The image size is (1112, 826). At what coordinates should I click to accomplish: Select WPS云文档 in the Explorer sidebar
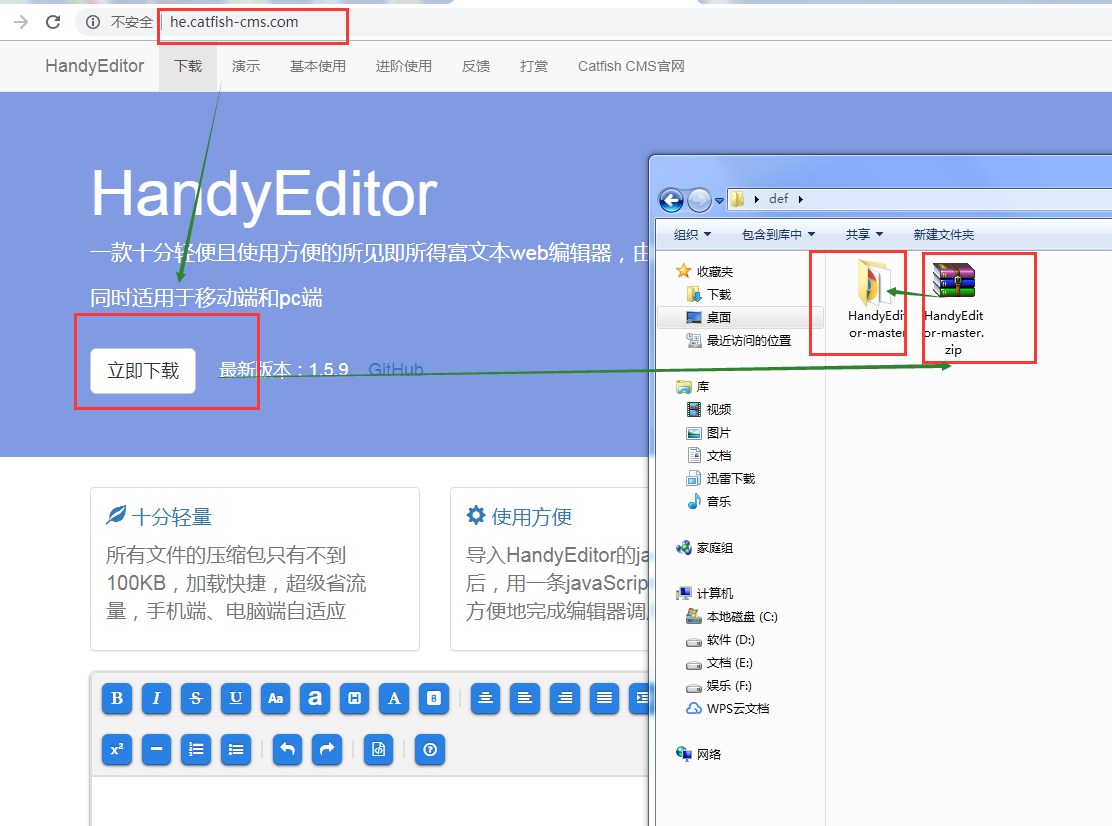pos(728,708)
